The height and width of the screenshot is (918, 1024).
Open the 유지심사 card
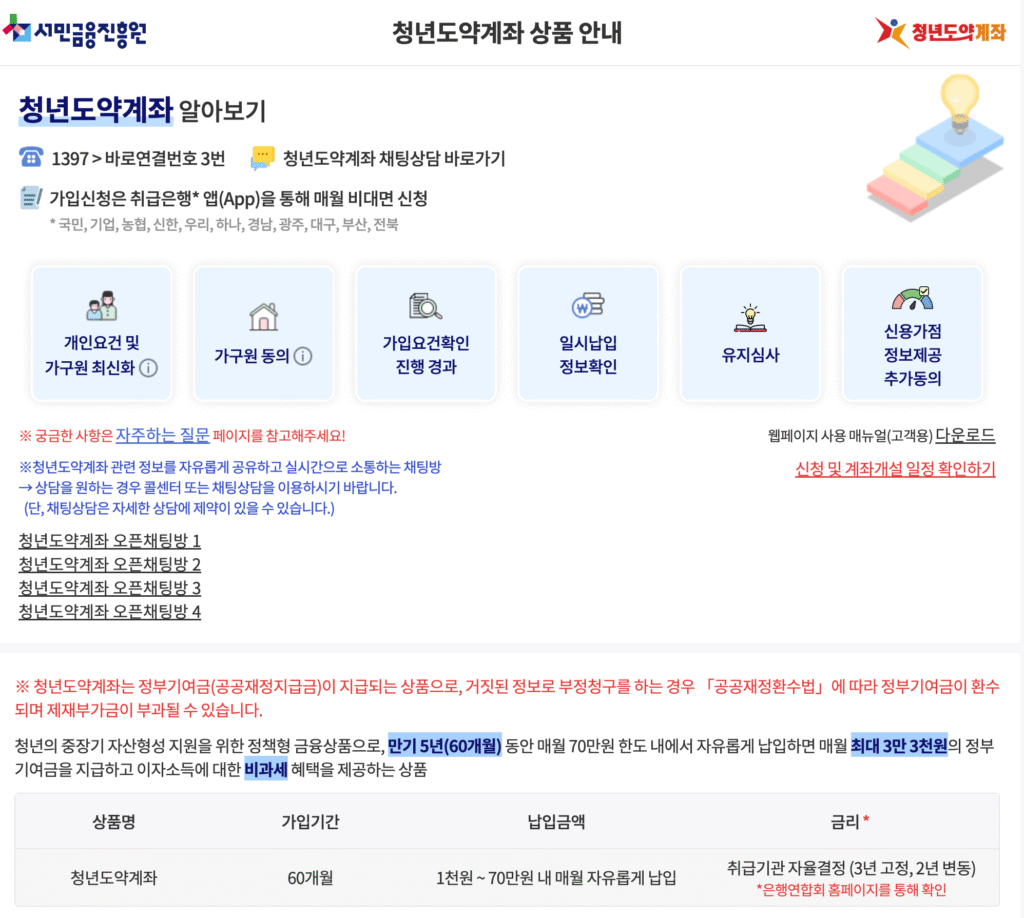click(x=749, y=334)
